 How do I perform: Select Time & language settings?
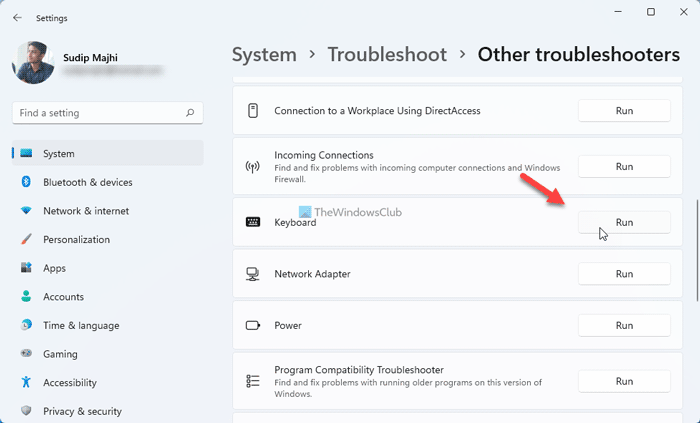pyautogui.click(x=80, y=325)
